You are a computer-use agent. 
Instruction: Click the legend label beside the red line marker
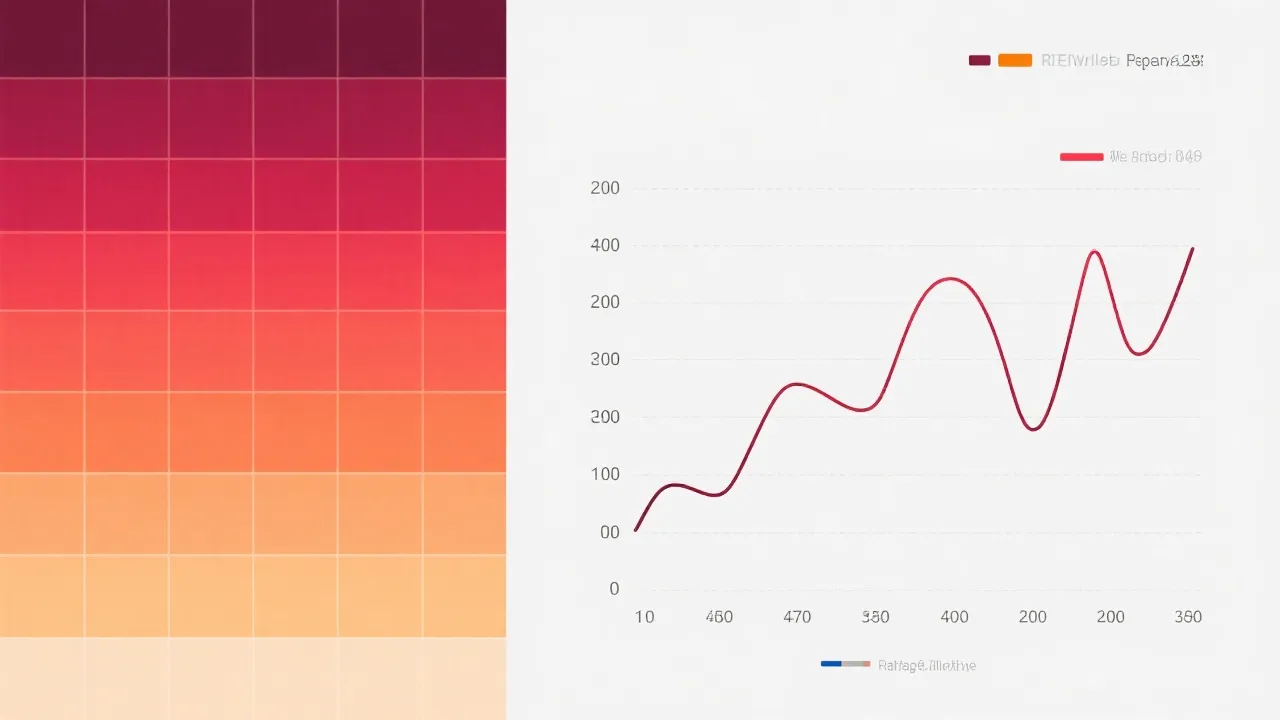1155,157
